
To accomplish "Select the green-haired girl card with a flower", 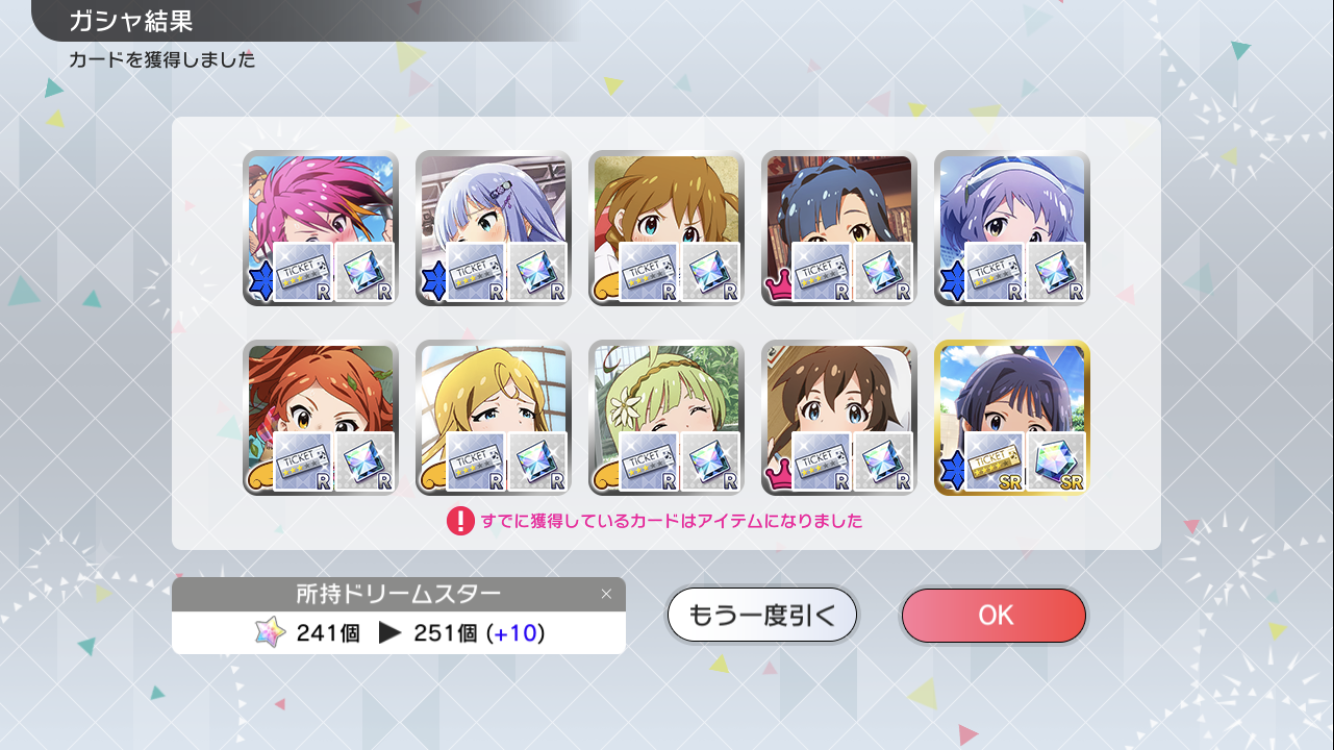I will (x=667, y=418).
